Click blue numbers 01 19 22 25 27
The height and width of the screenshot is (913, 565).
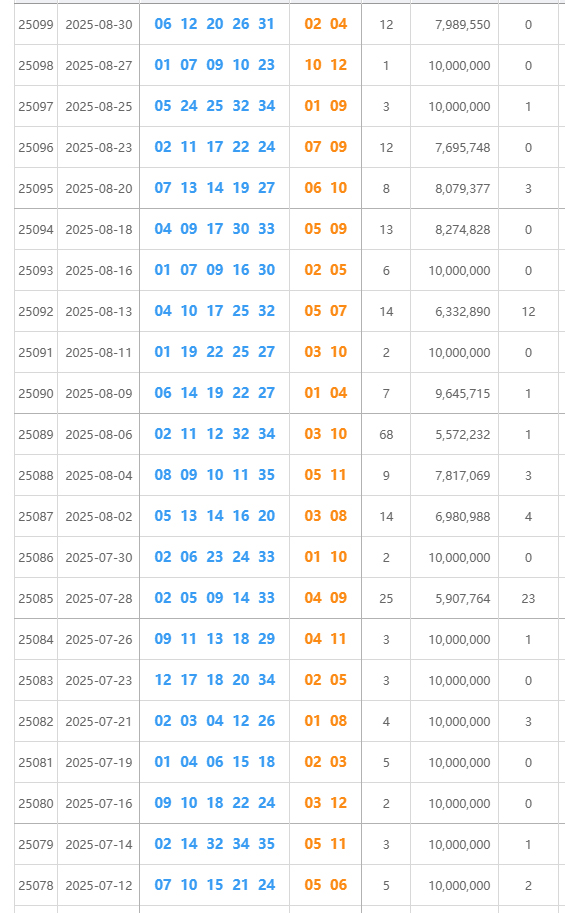[214, 352]
